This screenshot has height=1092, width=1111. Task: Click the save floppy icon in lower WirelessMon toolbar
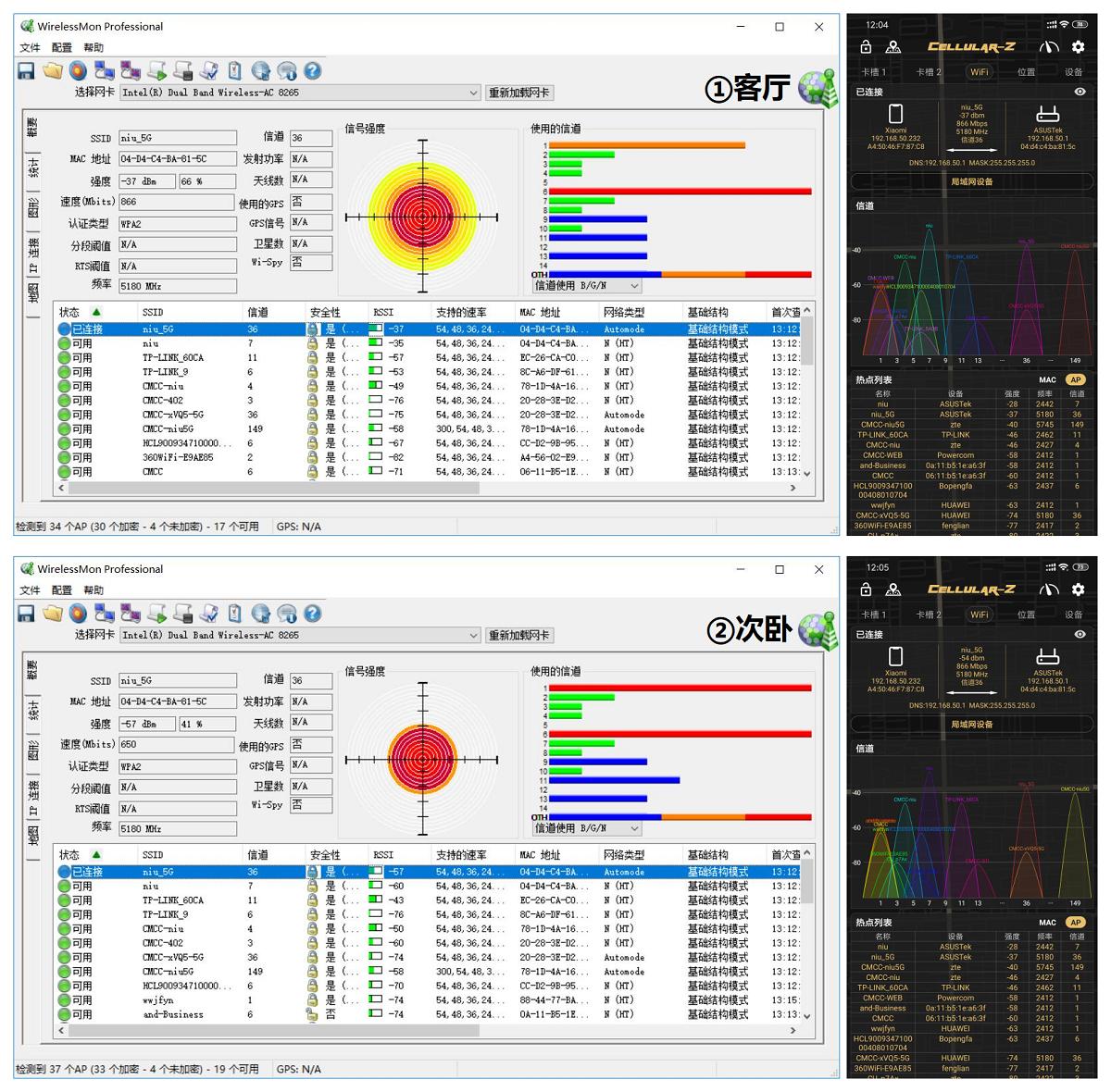click(26, 613)
